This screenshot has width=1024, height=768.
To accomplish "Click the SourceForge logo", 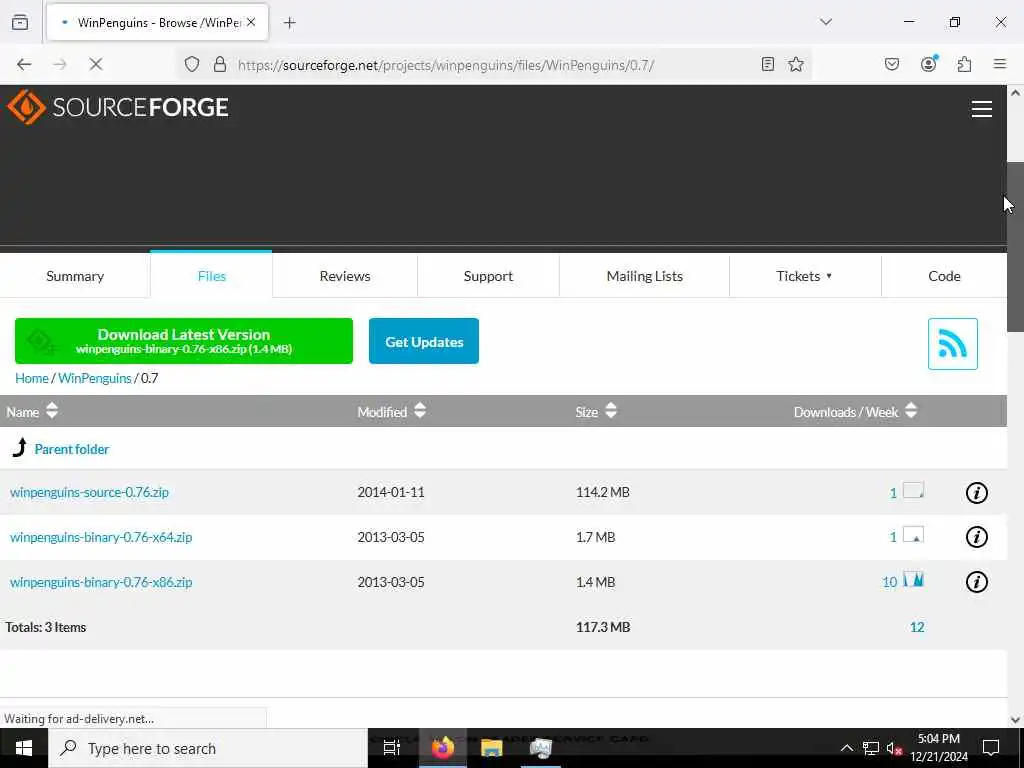I will [118, 107].
